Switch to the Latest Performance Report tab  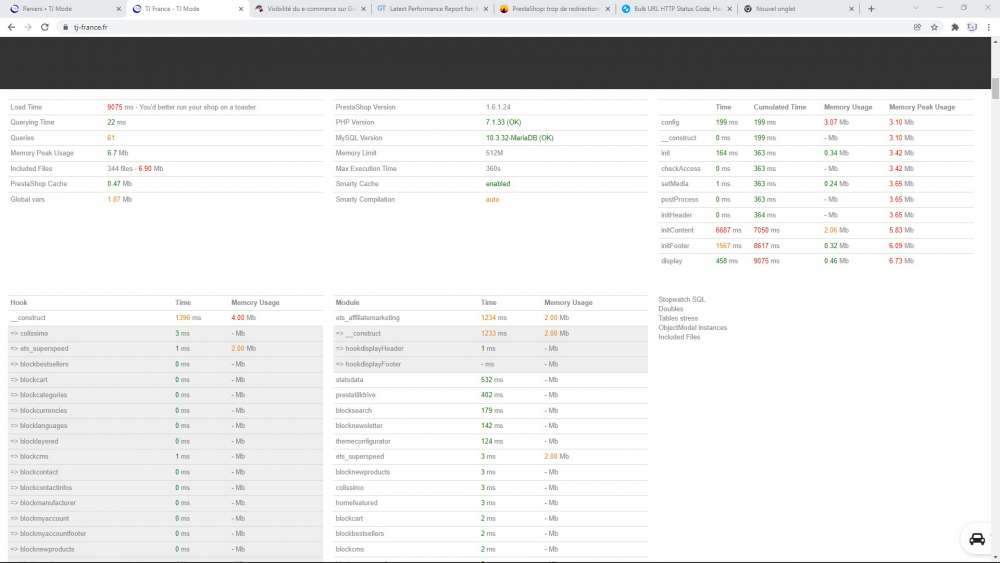click(432, 9)
